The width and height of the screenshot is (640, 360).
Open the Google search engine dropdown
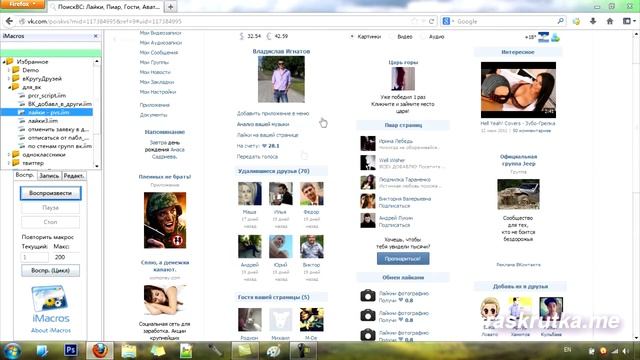pos(448,21)
